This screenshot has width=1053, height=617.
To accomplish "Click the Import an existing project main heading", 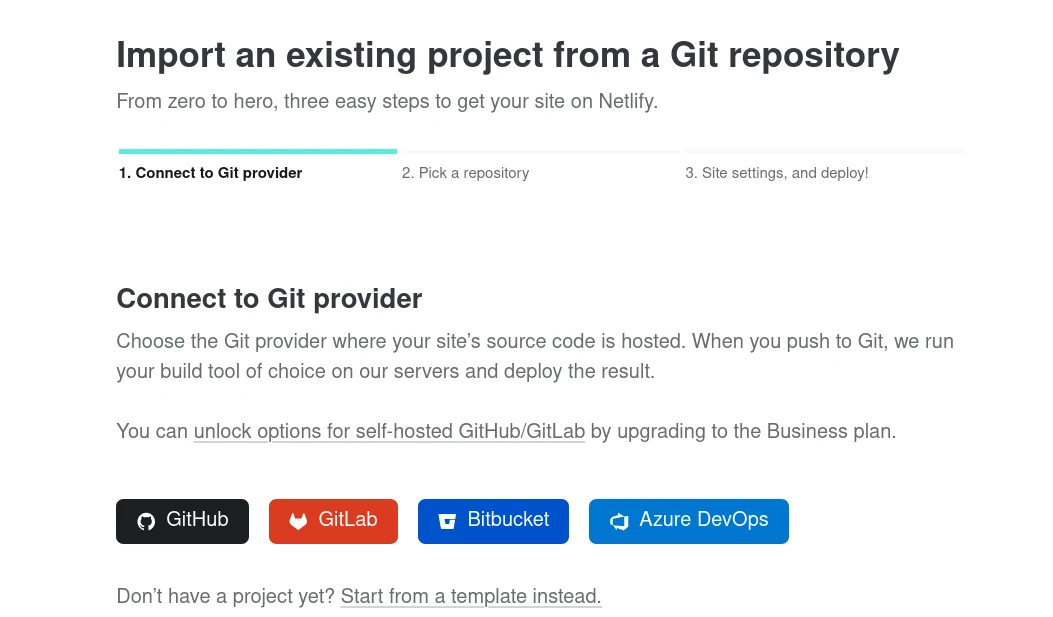I will coord(507,55).
